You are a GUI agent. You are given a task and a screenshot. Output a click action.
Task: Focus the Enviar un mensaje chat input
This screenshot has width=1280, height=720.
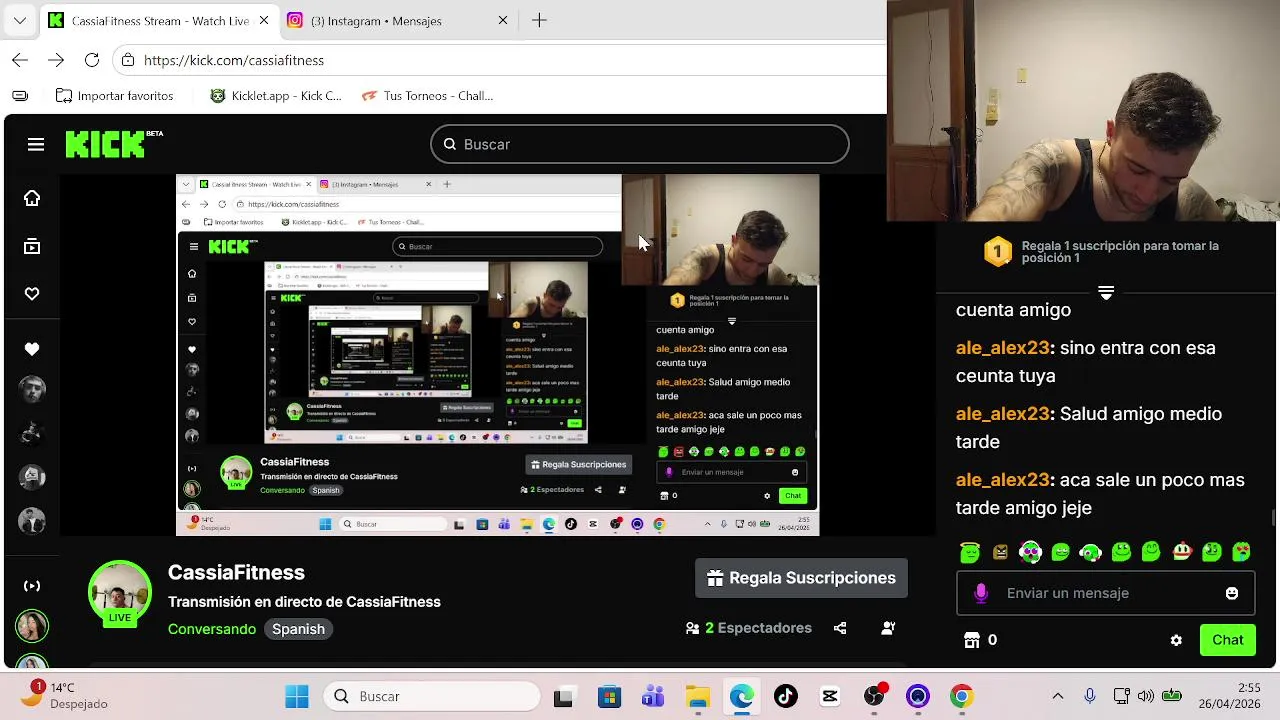point(1106,593)
